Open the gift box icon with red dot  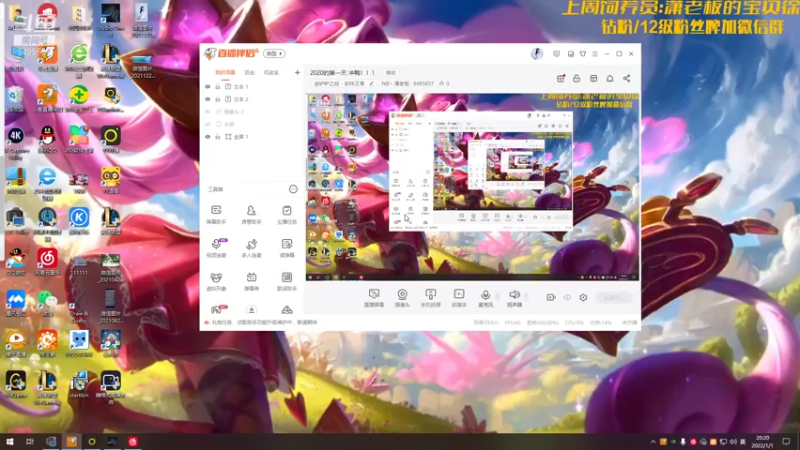561,79
